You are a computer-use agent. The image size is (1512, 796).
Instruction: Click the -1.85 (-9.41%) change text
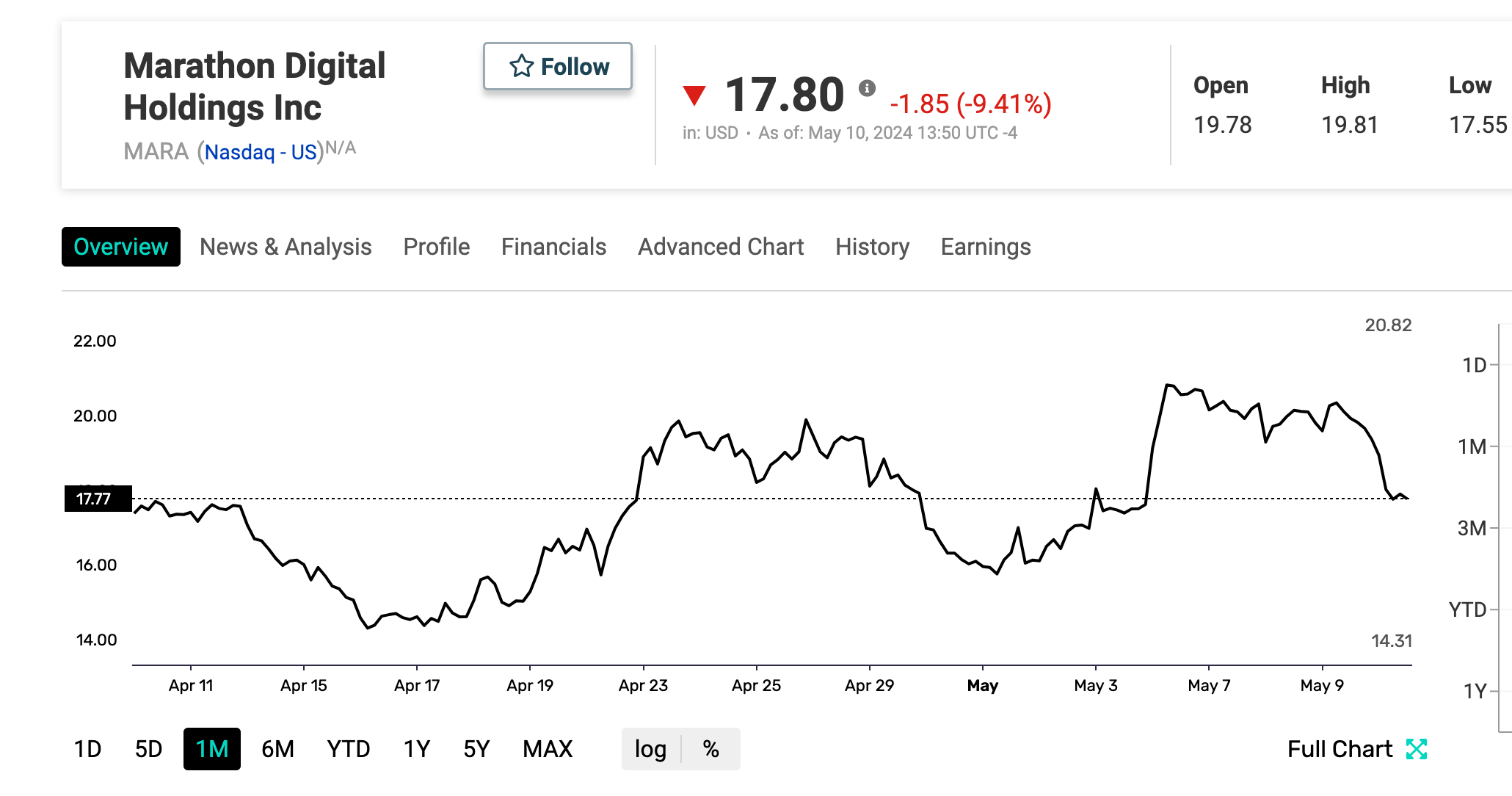tap(970, 104)
